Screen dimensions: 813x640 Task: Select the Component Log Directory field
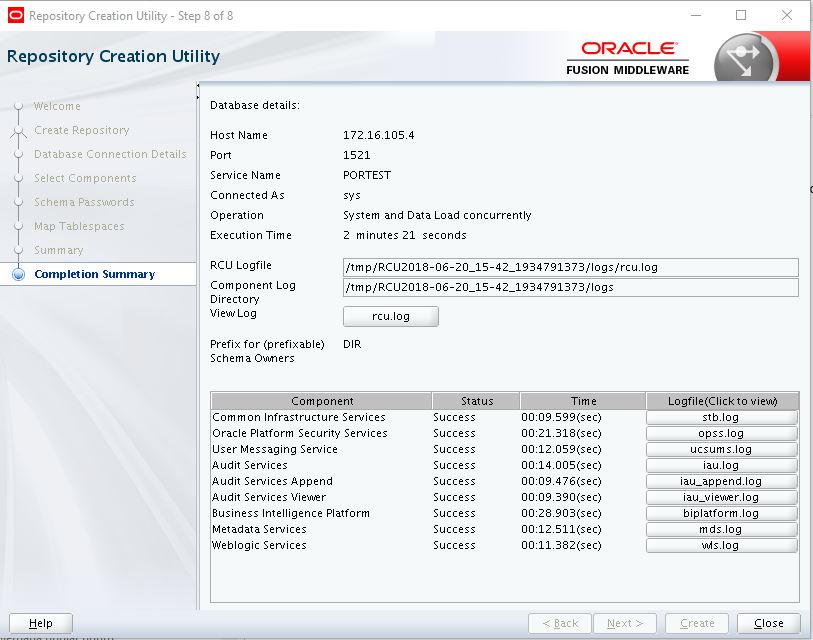(570, 287)
